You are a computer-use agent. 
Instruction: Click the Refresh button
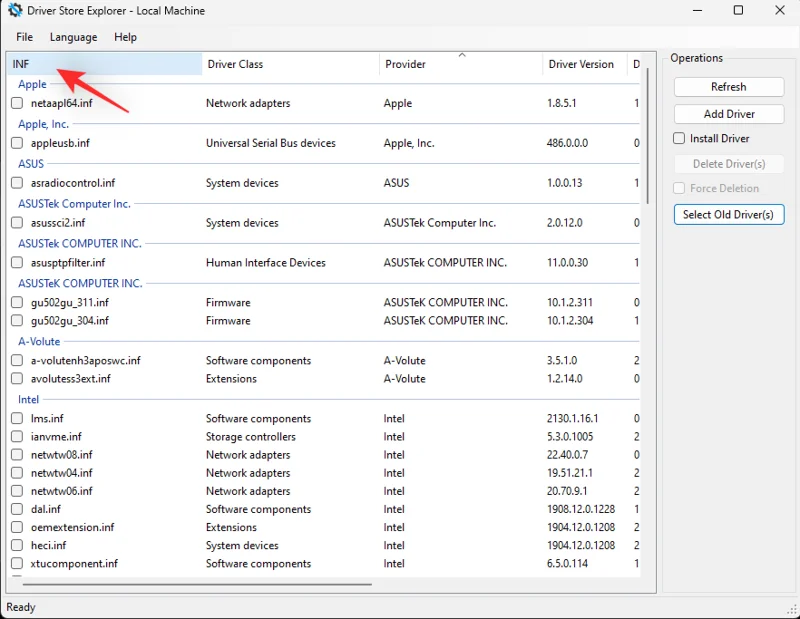pos(728,86)
